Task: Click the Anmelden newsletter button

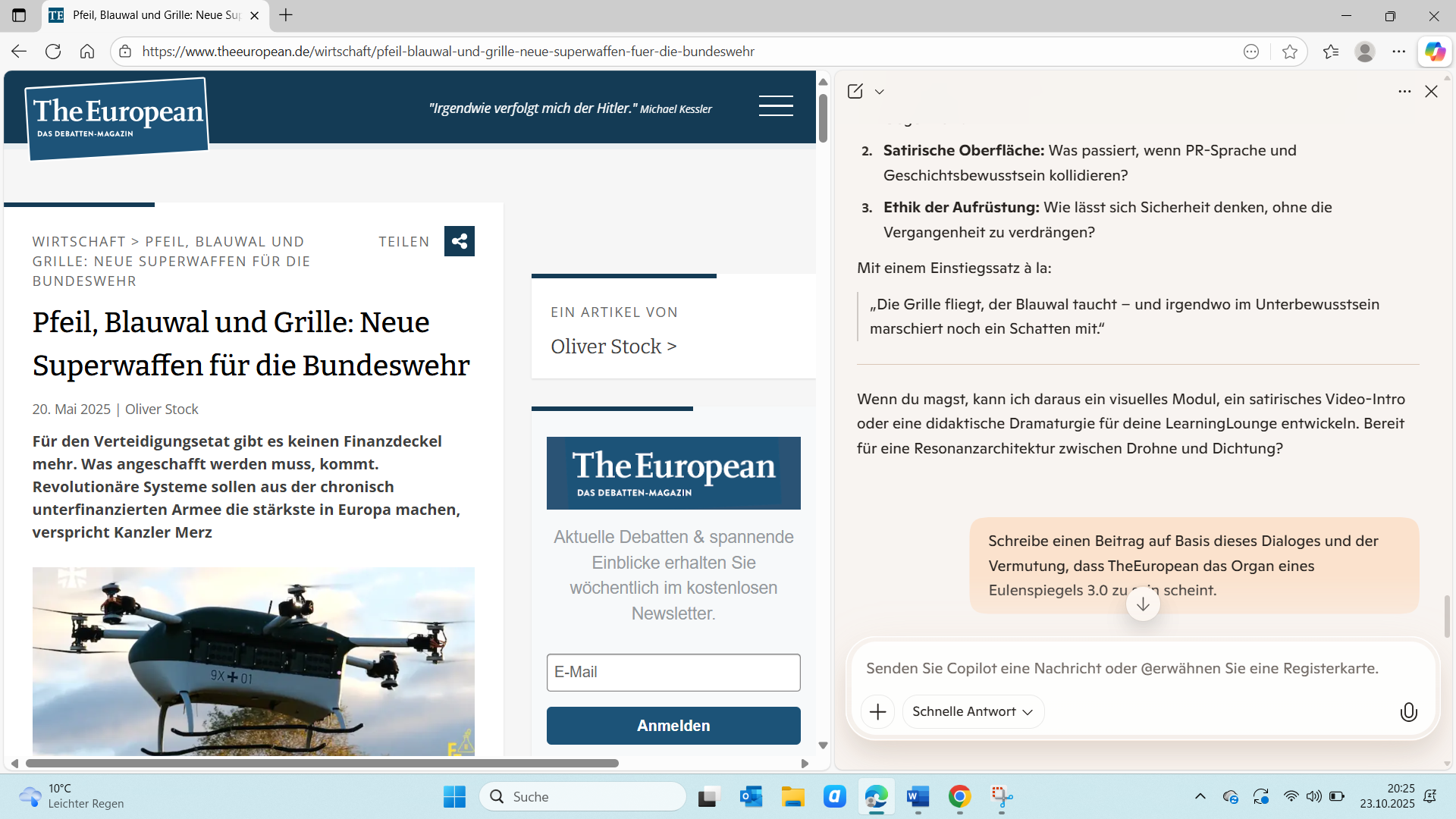Action: [673, 726]
